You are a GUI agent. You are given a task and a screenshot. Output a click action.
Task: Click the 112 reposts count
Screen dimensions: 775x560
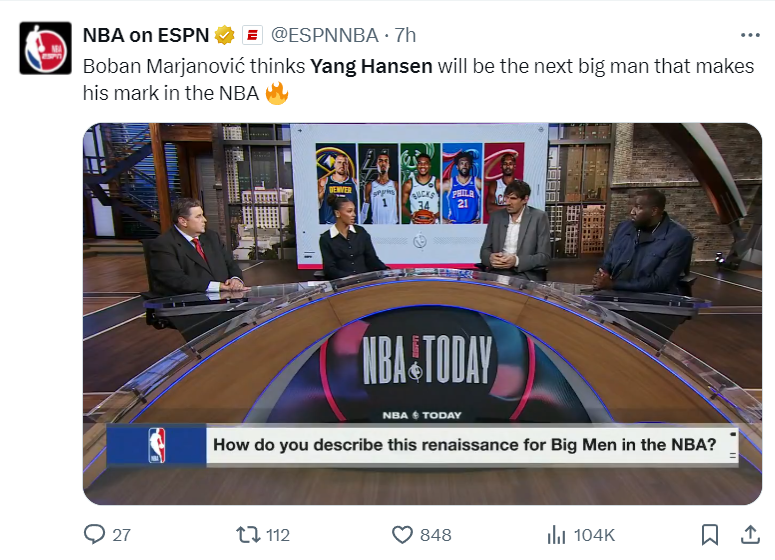tap(277, 535)
